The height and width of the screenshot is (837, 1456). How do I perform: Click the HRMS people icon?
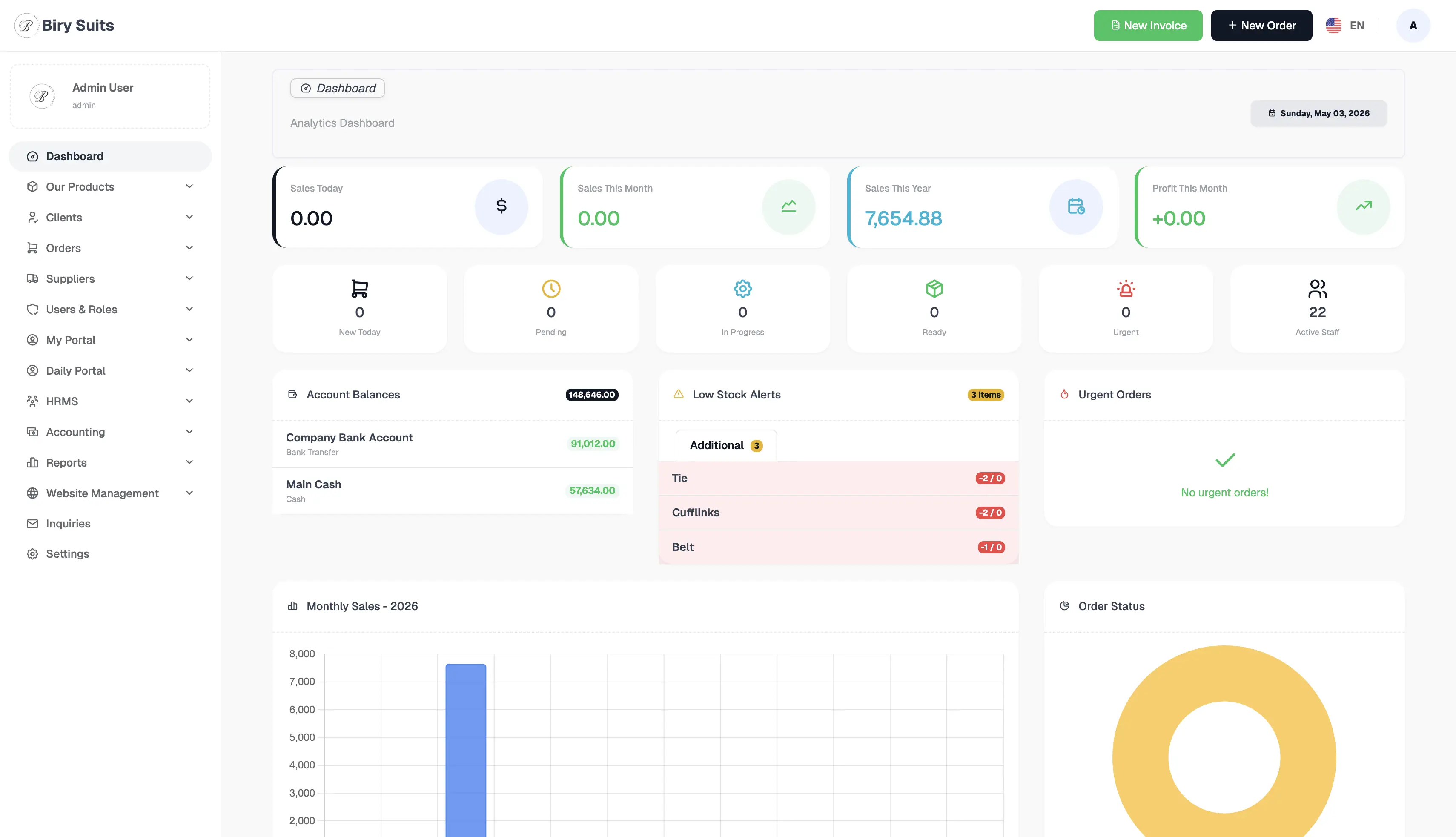[32, 401]
